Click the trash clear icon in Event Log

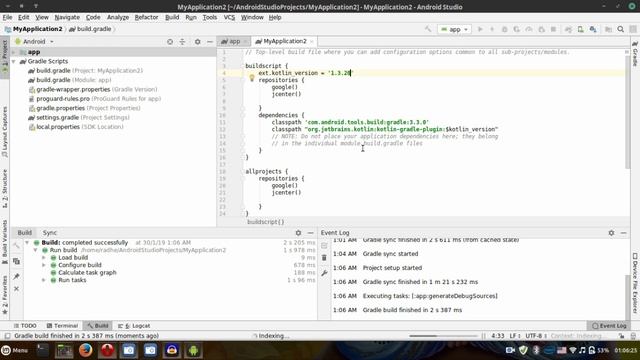click(x=324, y=258)
